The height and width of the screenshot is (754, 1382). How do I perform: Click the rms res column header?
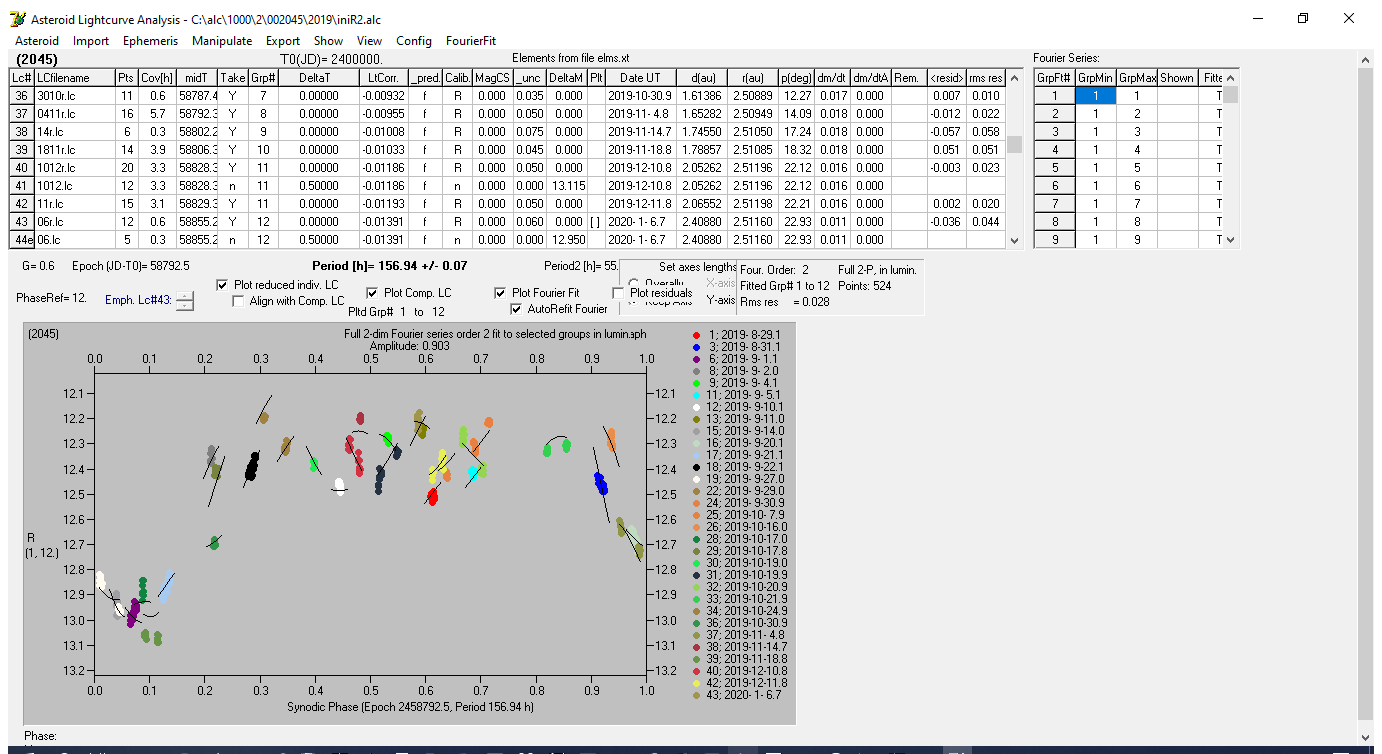(985, 78)
